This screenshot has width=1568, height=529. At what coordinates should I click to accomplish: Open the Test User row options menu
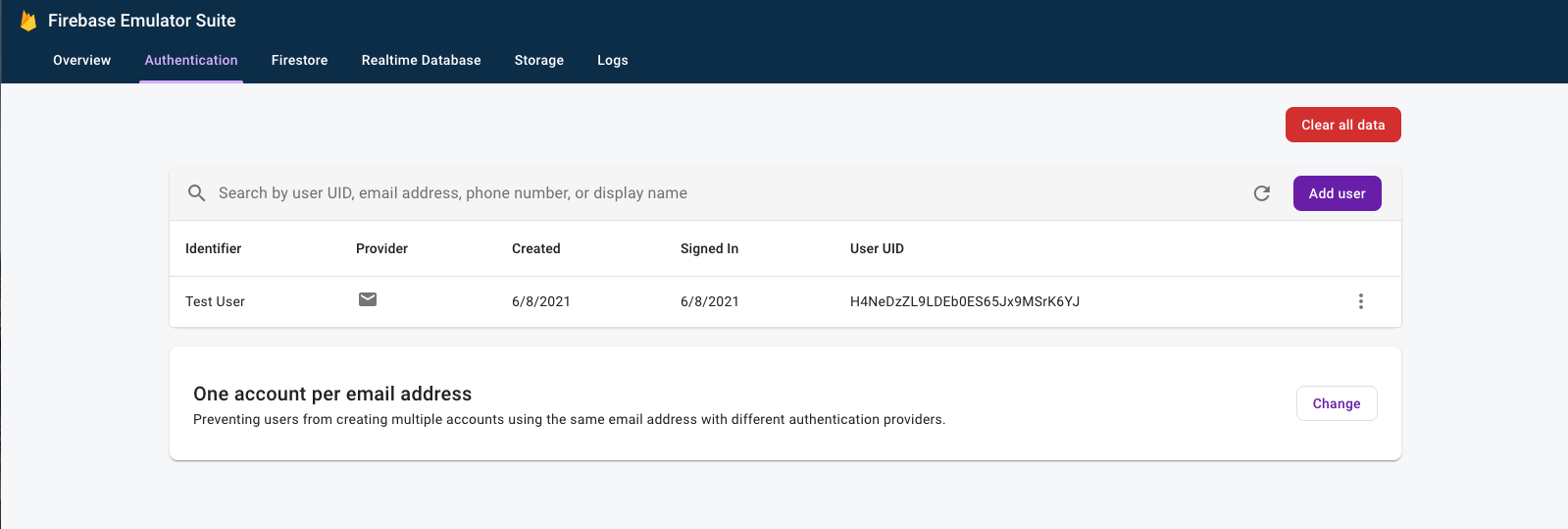(1360, 301)
